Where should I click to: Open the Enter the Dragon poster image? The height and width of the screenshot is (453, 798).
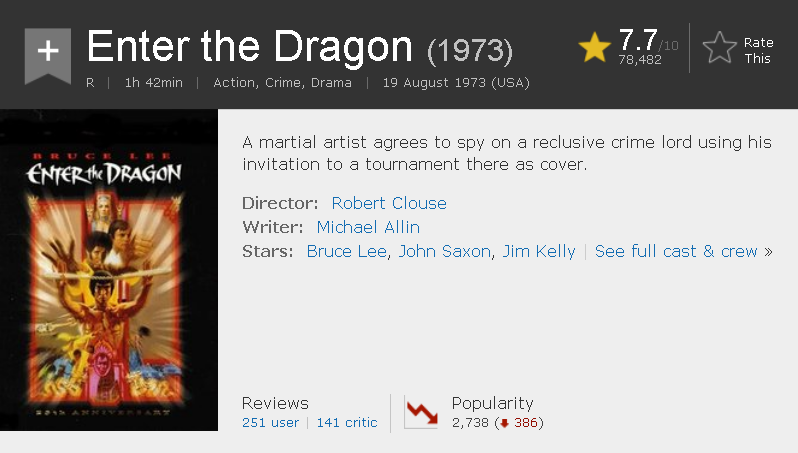tap(109, 270)
